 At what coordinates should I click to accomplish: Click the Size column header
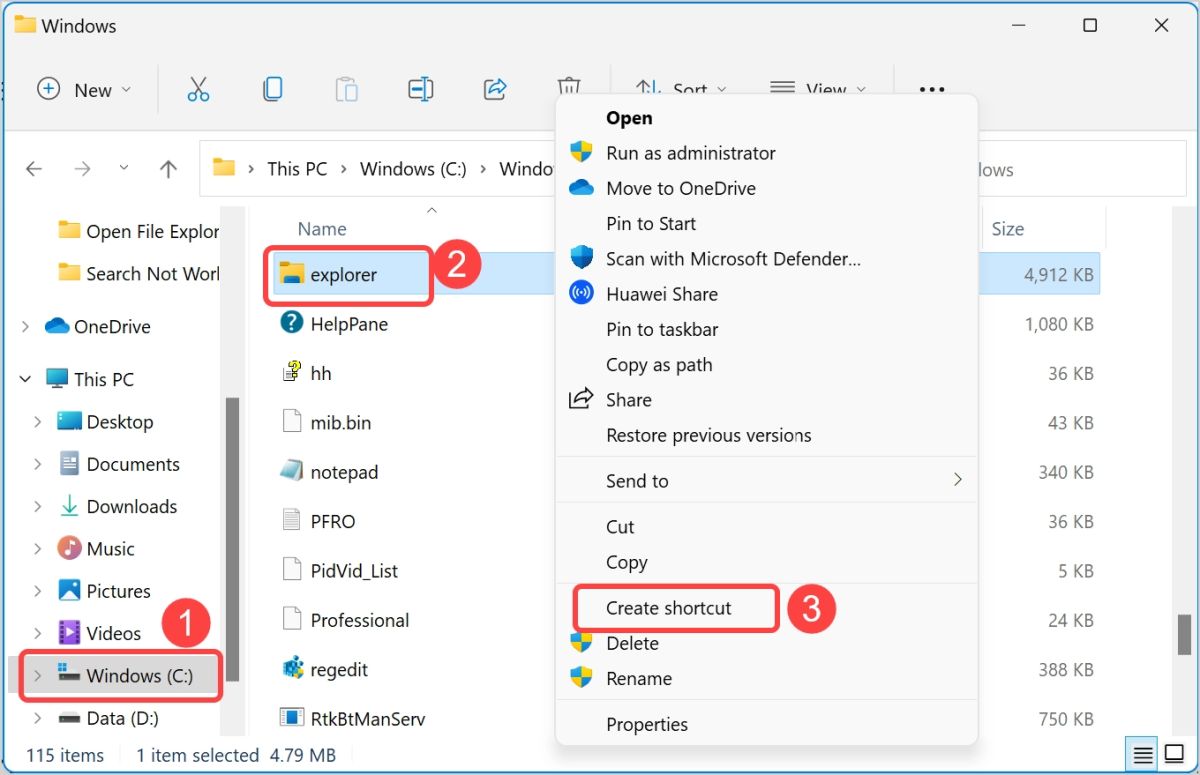pyautogui.click(x=1007, y=229)
